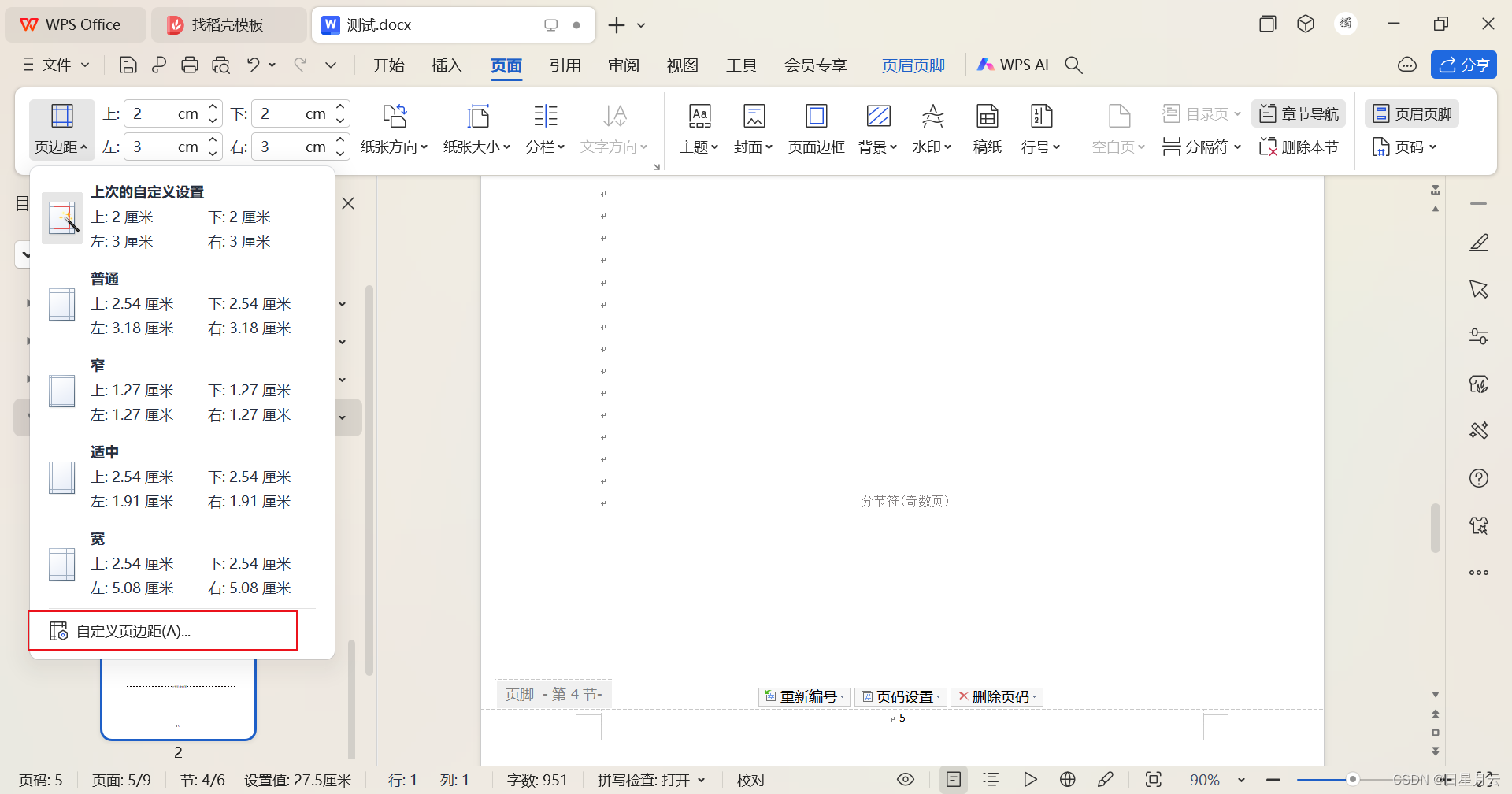Image resolution: width=1512 pixels, height=794 pixels.
Task: Open the 页边距 margins dropdown button
Action: click(x=61, y=130)
